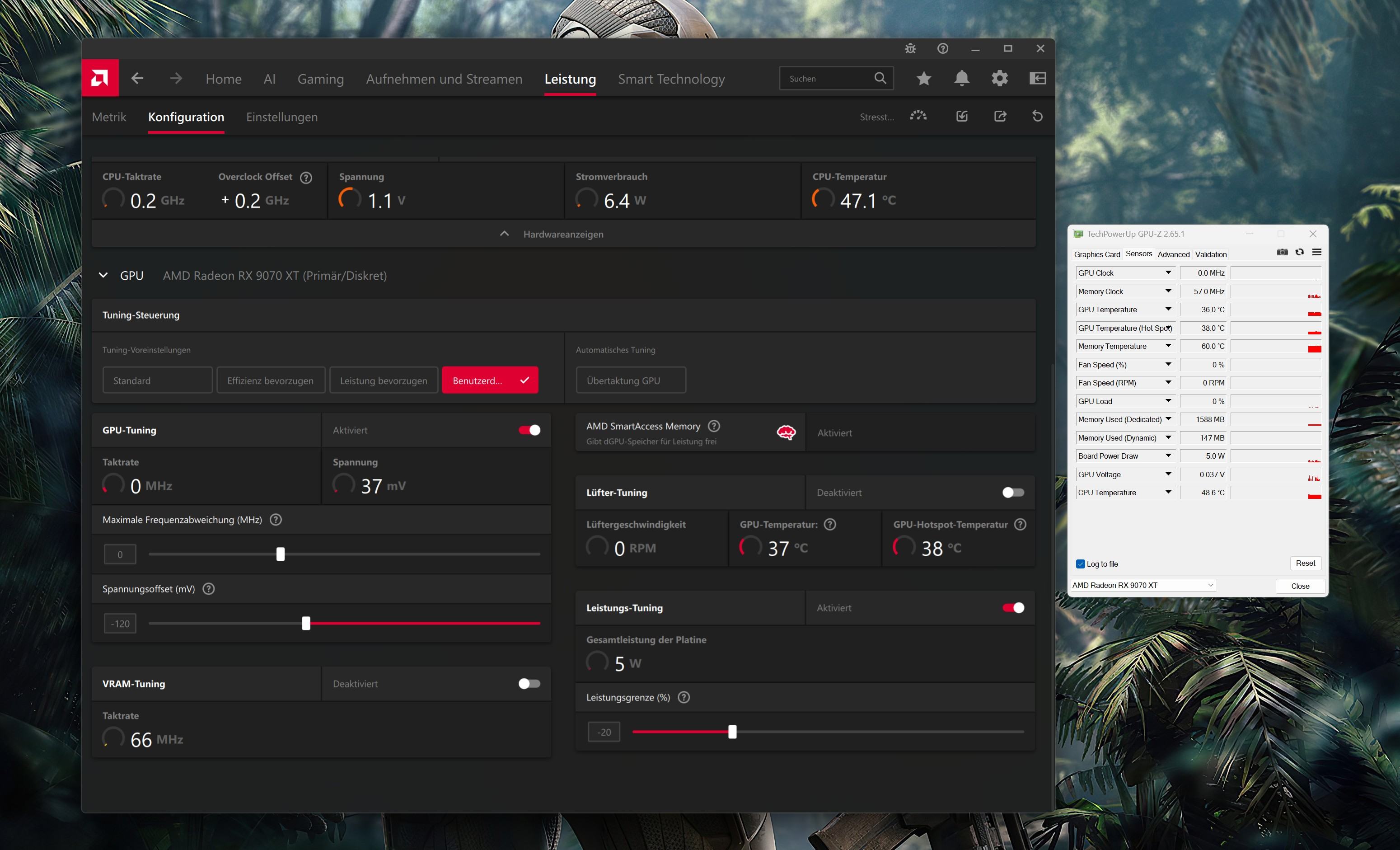Image resolution: width=1400 pixels, height=850 pixels.
Task: Open the settings gear icon
Action: [999, 79]
